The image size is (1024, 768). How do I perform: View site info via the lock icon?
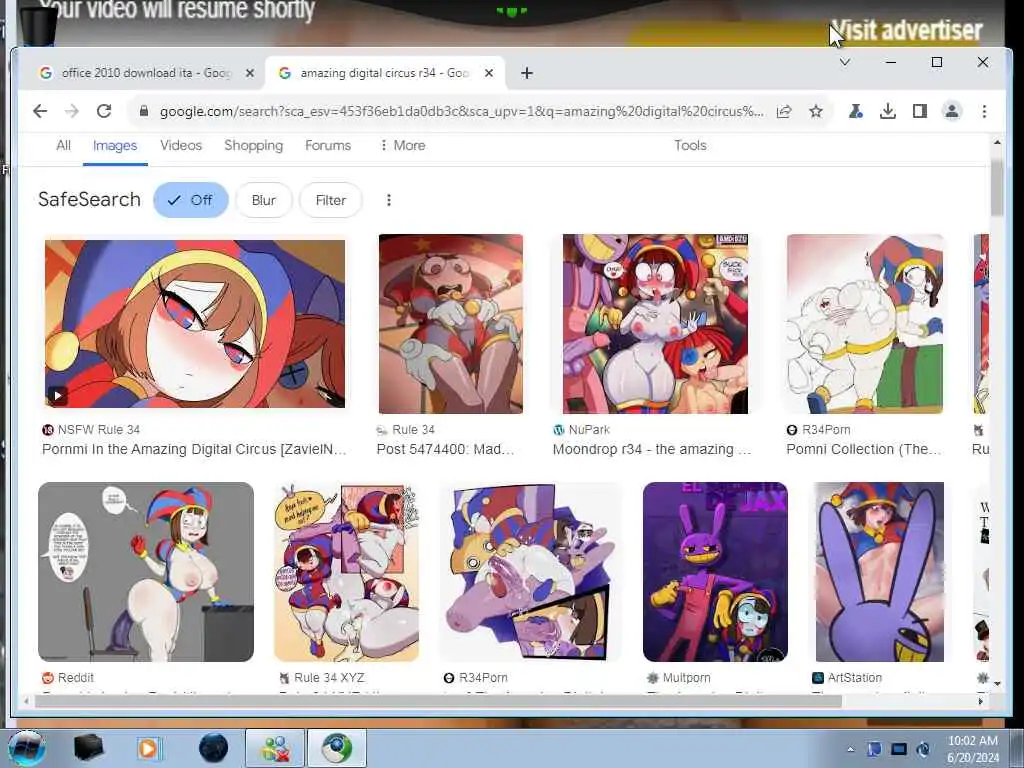[144, 111]
